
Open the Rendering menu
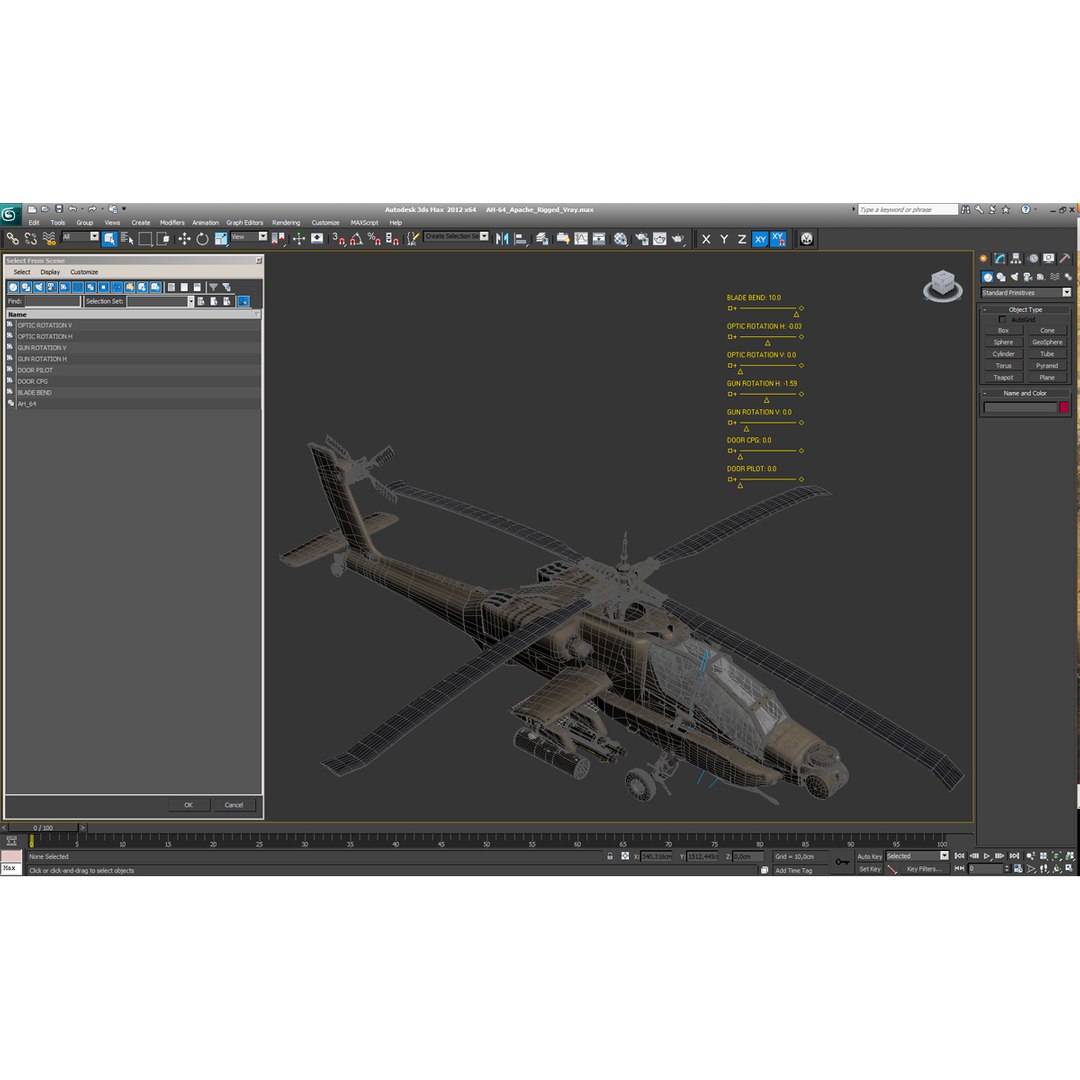(286, 222)
